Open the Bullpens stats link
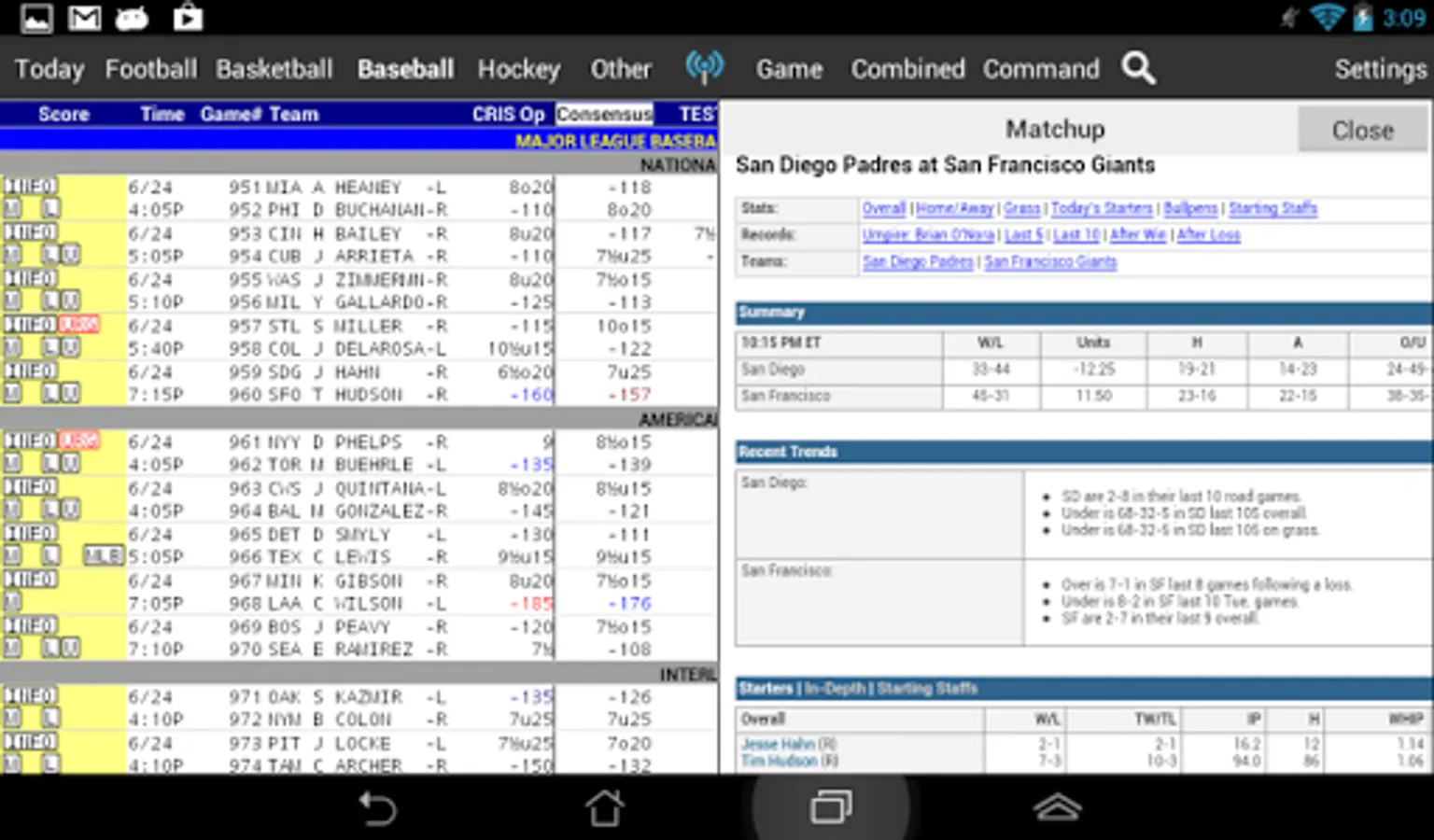 1190,208
